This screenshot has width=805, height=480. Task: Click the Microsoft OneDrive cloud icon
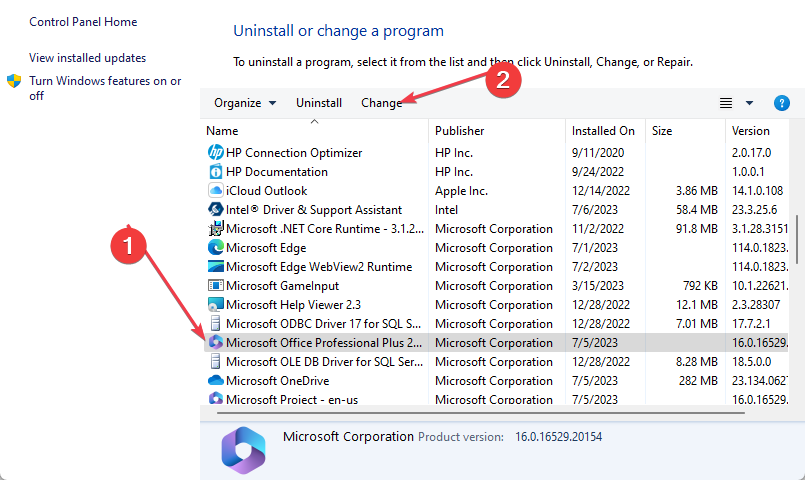coord(216,380)
